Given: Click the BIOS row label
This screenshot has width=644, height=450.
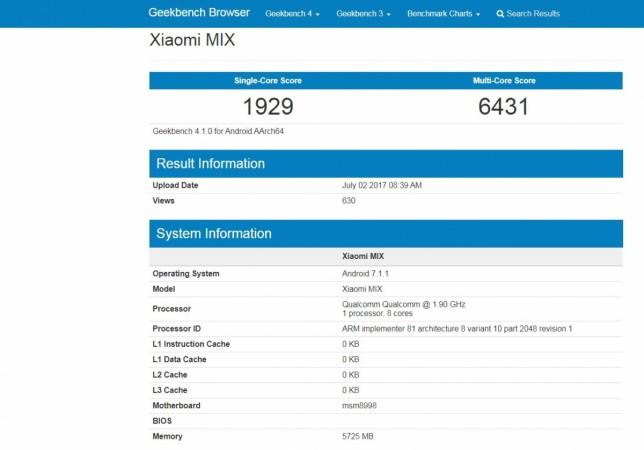Looking at the screenshot, I should pos(162,421).
